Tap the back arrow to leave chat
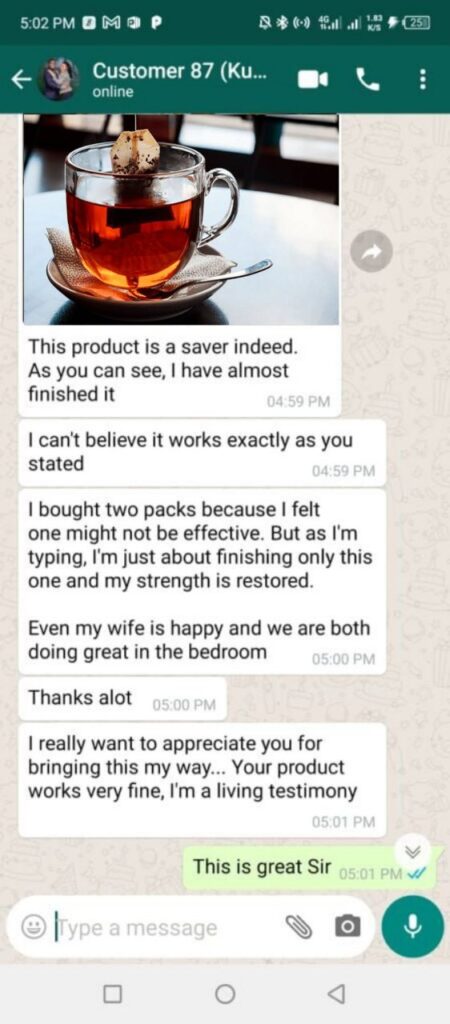 click(x=21, y=79)
